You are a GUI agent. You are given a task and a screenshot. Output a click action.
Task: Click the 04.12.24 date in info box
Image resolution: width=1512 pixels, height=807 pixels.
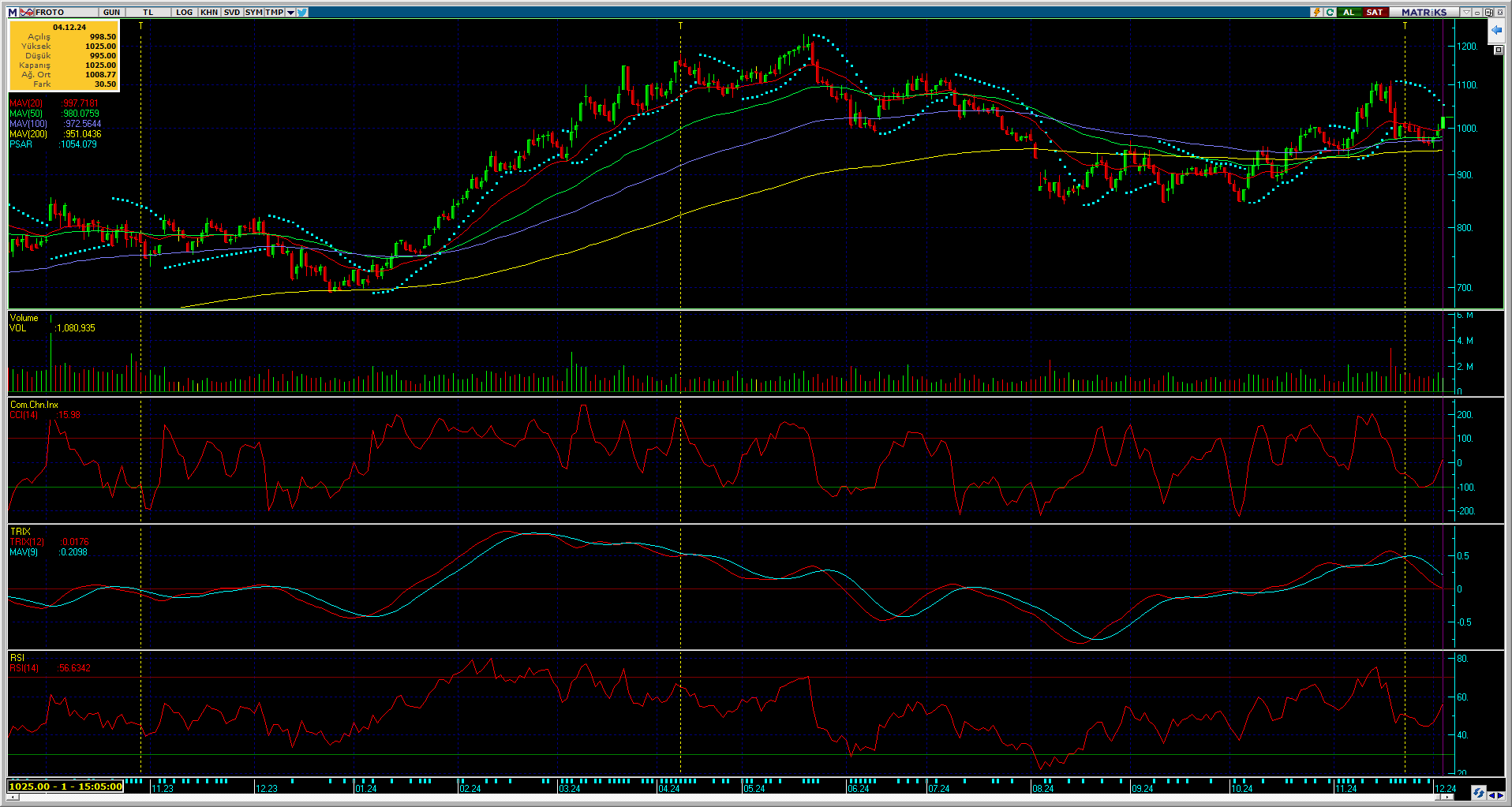click(69, 27)
